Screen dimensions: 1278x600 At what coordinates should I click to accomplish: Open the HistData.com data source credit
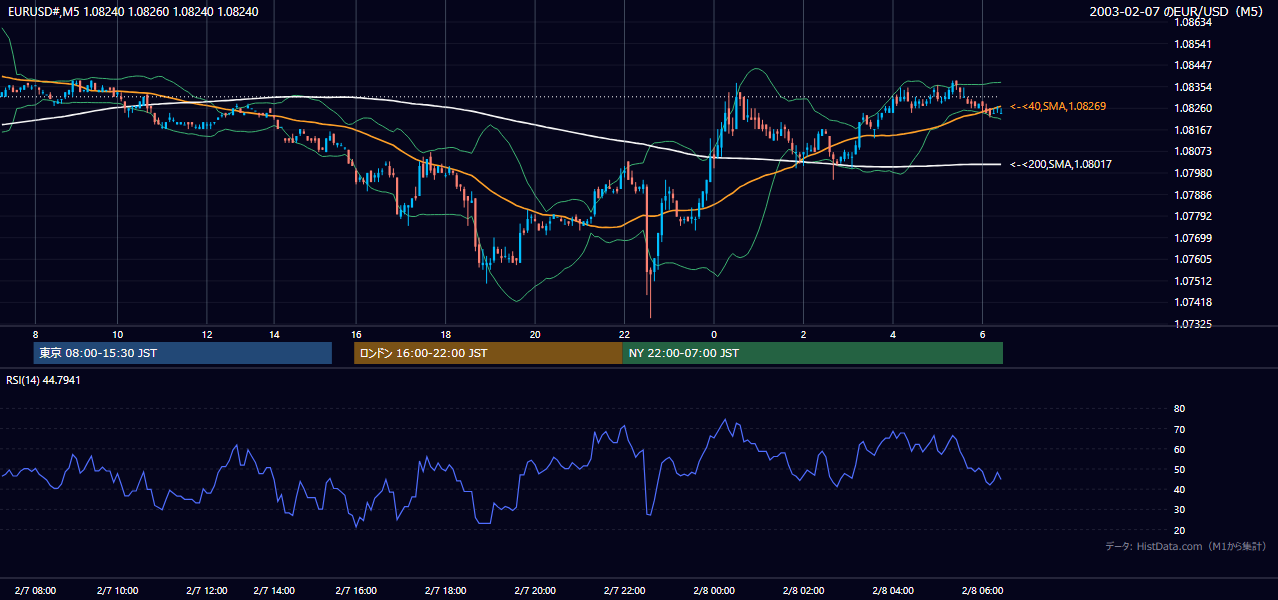click(1186, 546)
